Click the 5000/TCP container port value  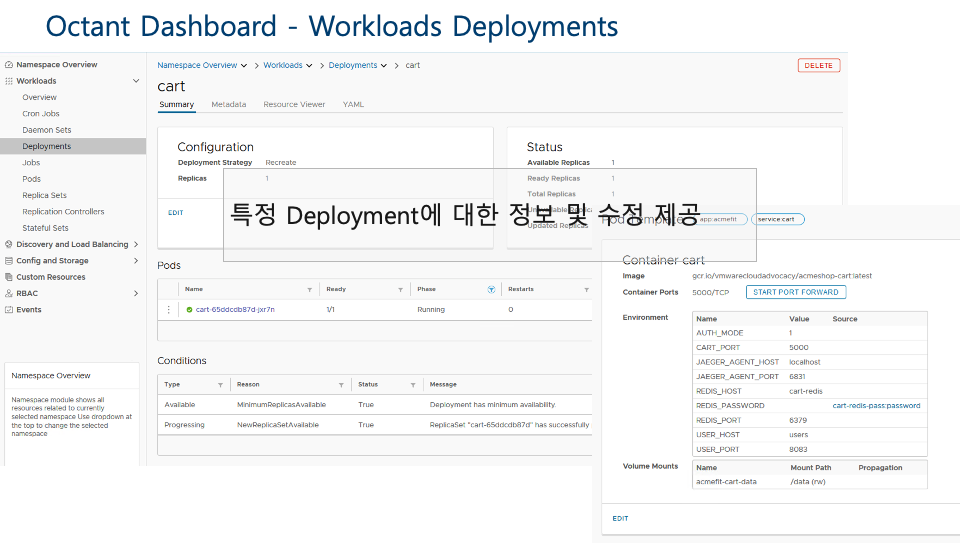click(710, 293)
